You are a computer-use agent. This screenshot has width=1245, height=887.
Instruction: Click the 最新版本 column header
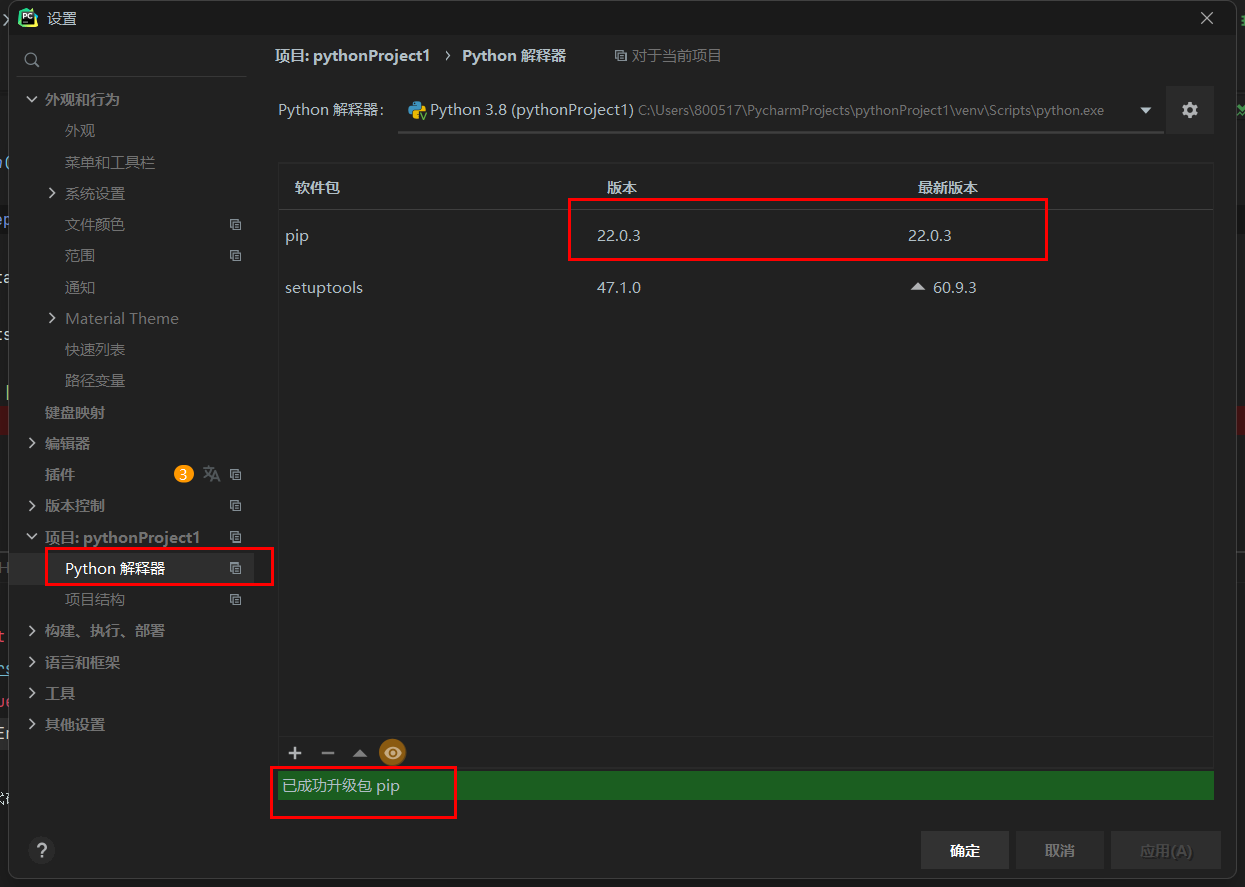click(948, 187)
